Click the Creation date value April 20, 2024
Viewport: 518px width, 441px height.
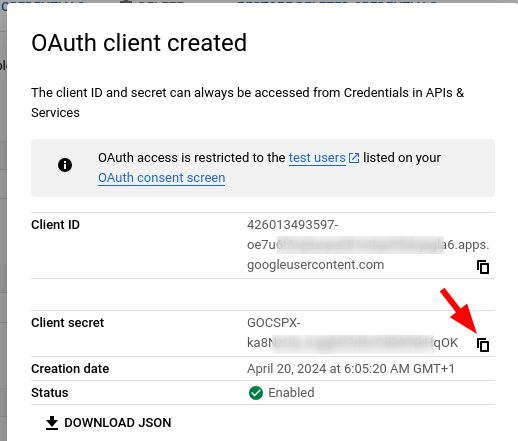(x=351, y=369)
